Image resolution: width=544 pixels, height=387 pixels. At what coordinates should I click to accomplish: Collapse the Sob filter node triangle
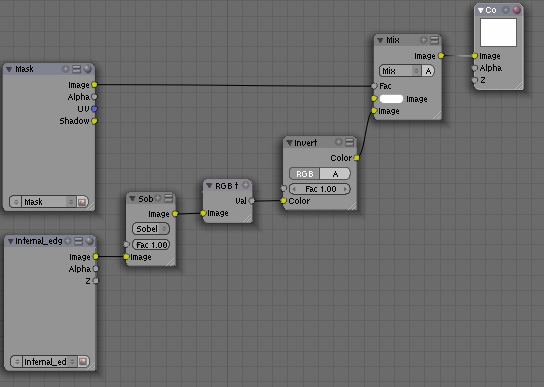pos(132,199)
